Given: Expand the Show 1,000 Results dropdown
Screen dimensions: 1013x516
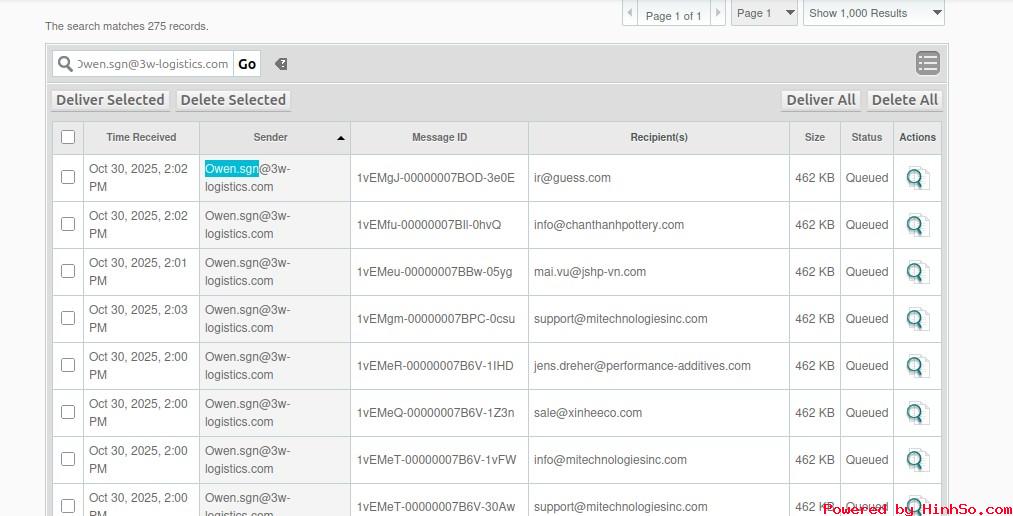Looking at the screenshot, I should point(874,13).
